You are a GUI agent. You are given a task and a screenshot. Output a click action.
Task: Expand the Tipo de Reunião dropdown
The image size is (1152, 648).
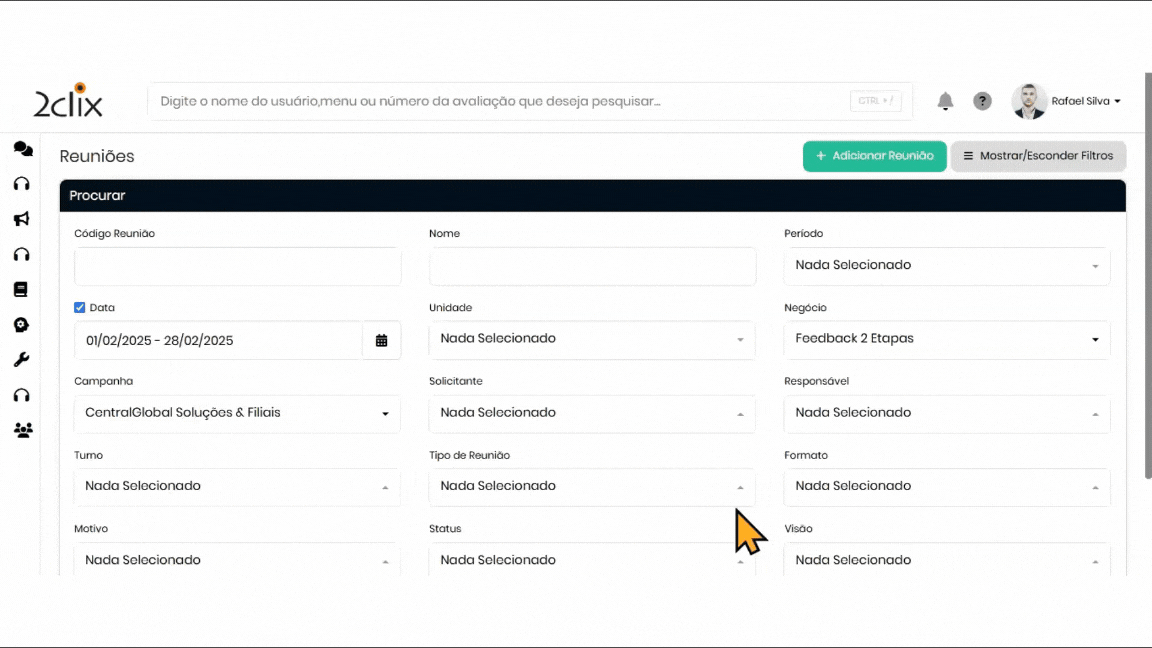[x=591, y=487]
